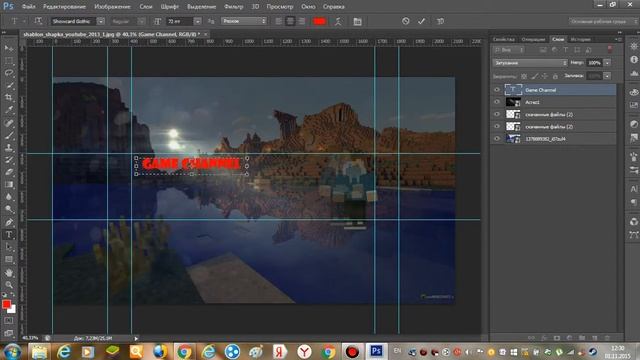Open the Showcard Gothic font family dropdown

[x=101, y=21]
